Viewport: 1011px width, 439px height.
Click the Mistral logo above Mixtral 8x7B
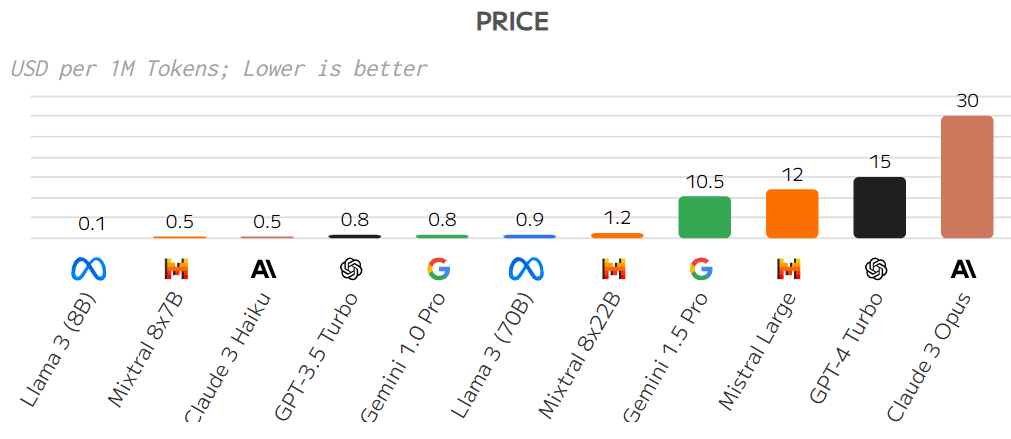pos(177,269)
